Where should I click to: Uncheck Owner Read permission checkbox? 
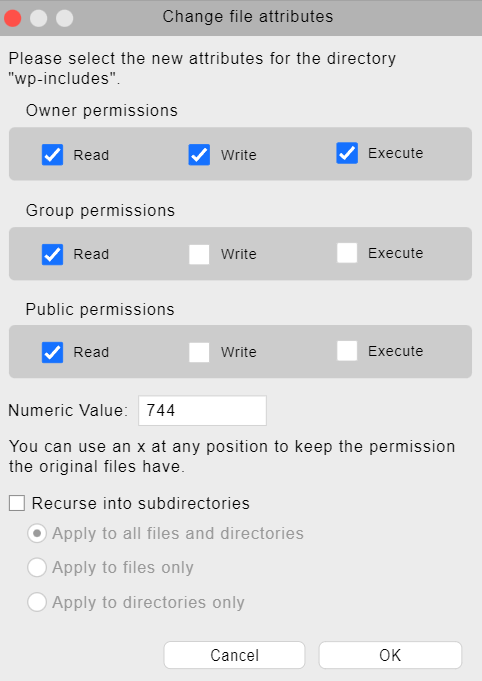53,155
